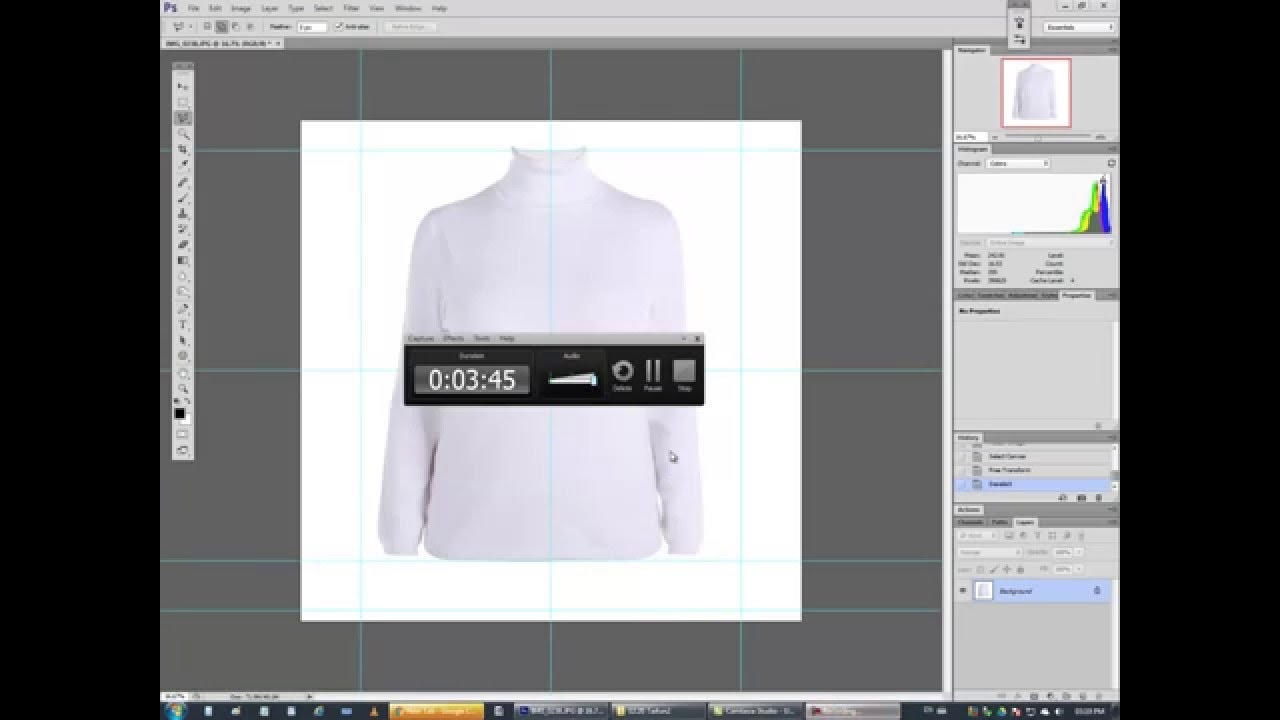Toggle the Anti-alias checkbox

(x=339, y=27)
